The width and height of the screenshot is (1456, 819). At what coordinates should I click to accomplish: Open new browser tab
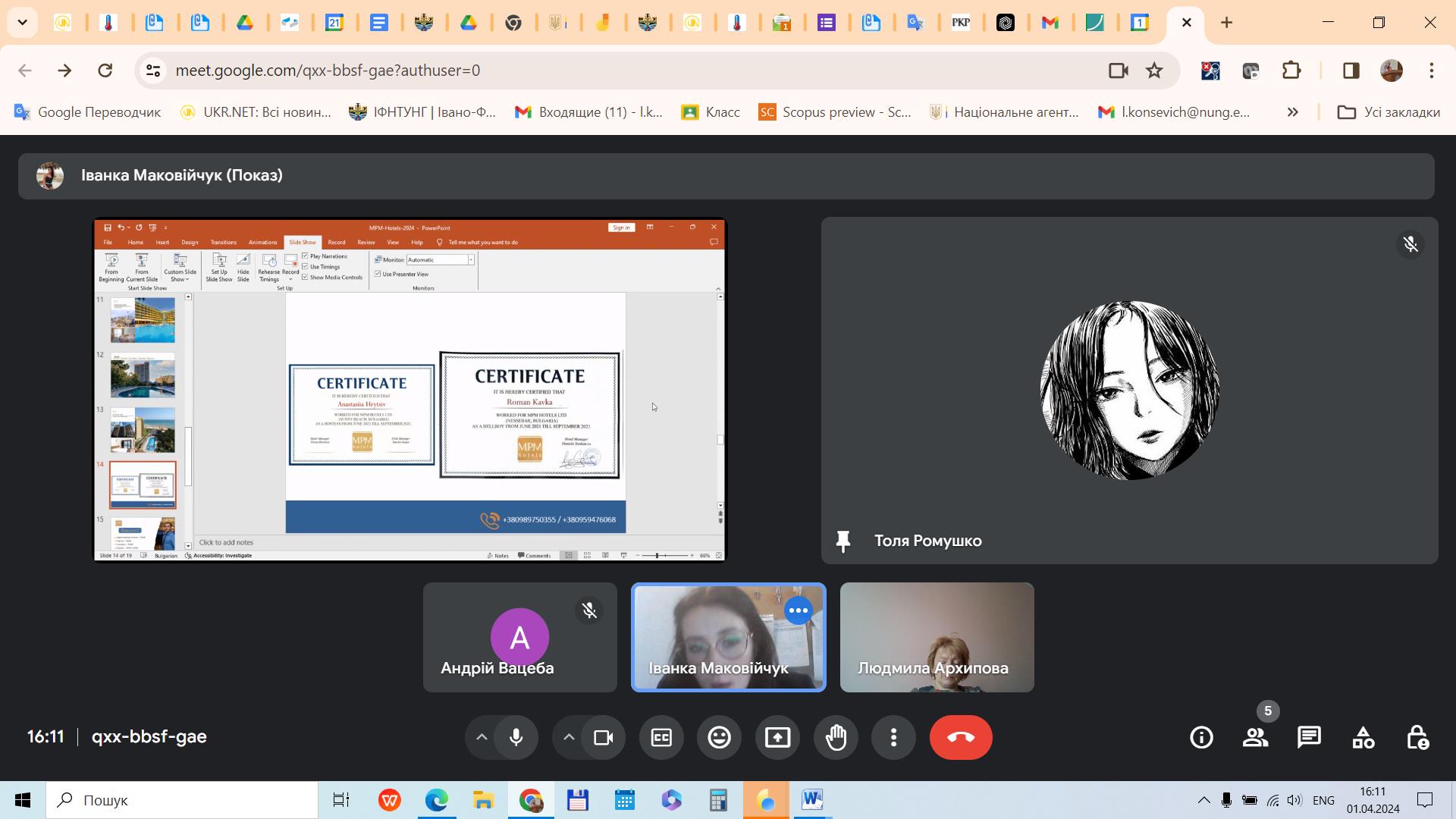1226,23
